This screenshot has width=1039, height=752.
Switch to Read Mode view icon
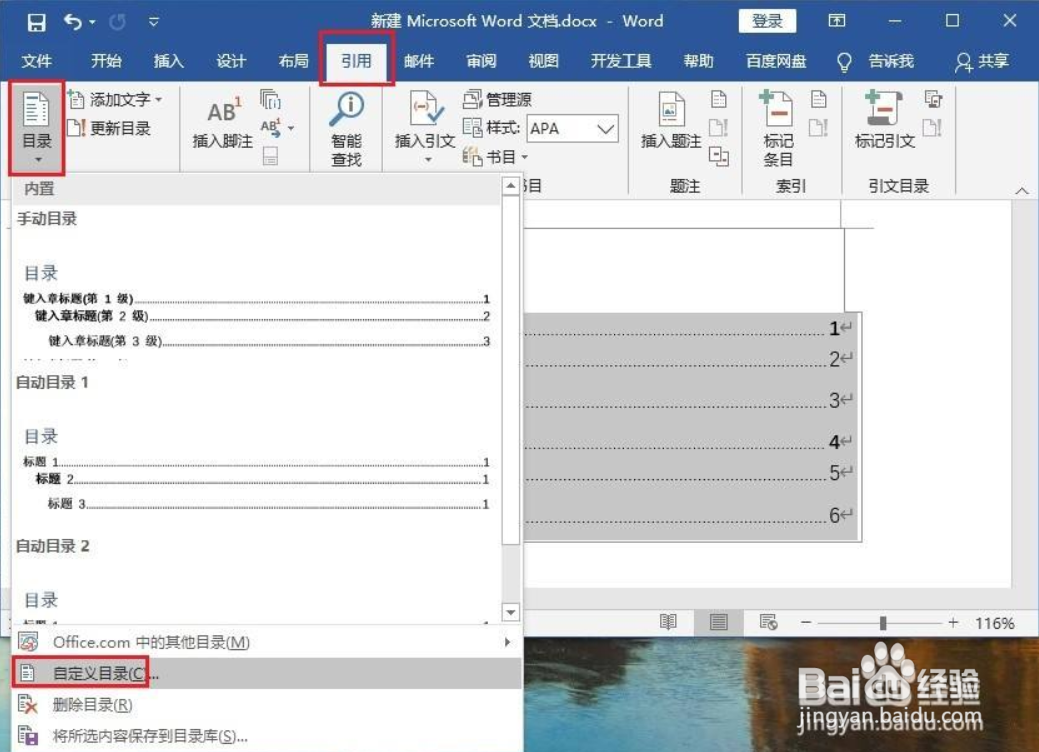[x=668, y=622]
